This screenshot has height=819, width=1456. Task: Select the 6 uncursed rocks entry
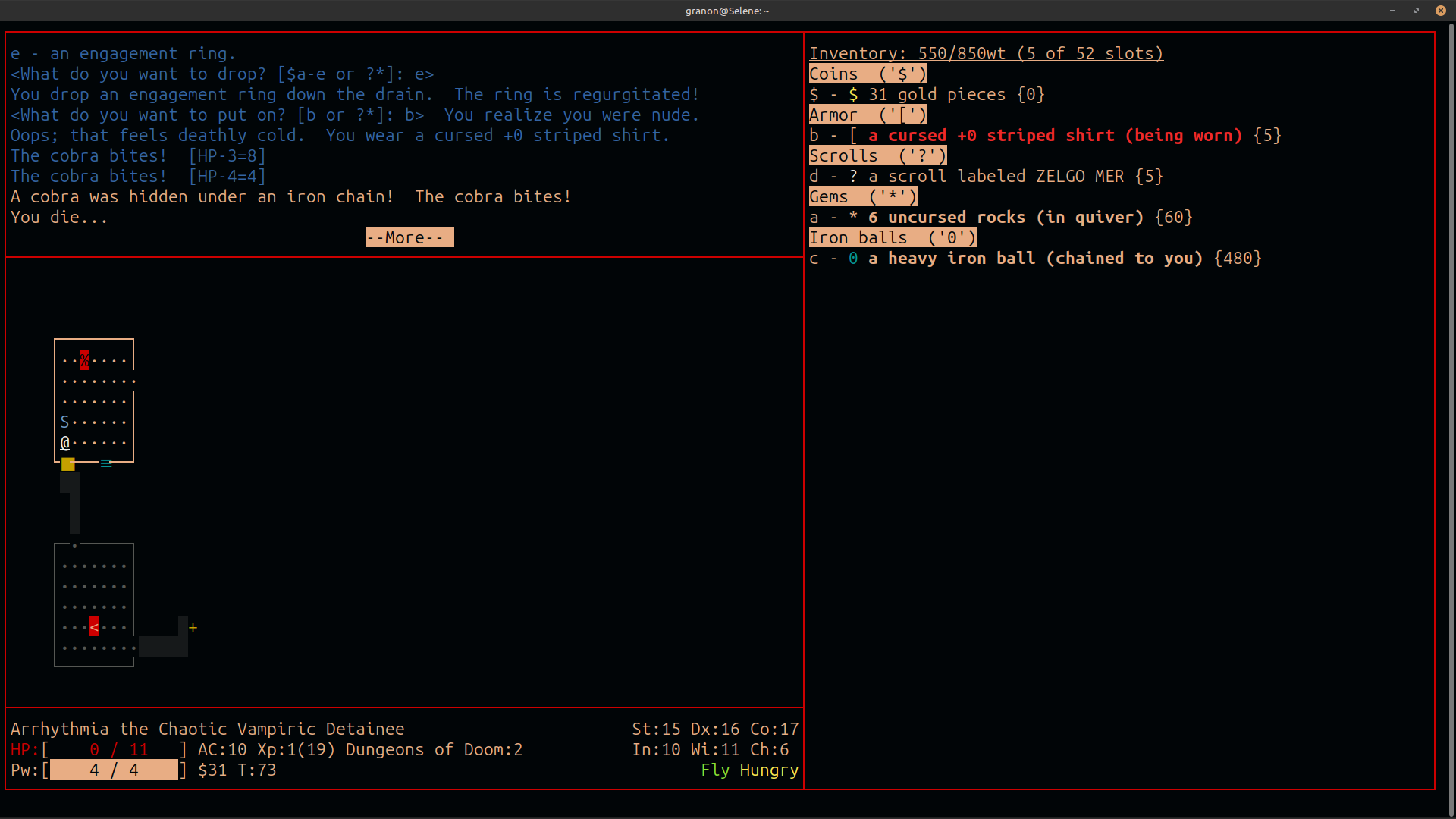click(x=1001, y=217)
